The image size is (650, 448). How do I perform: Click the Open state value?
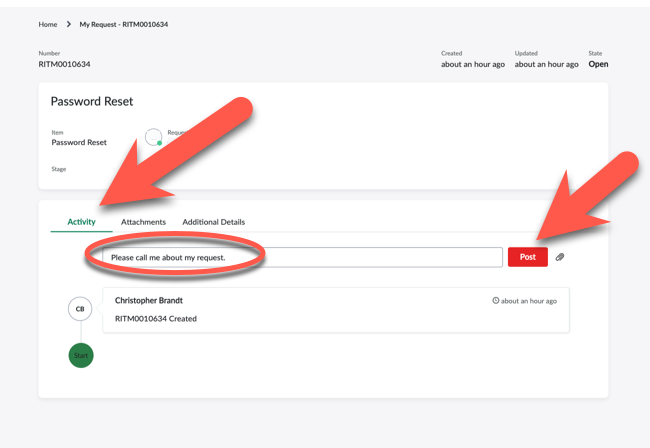tap(598, 64)
